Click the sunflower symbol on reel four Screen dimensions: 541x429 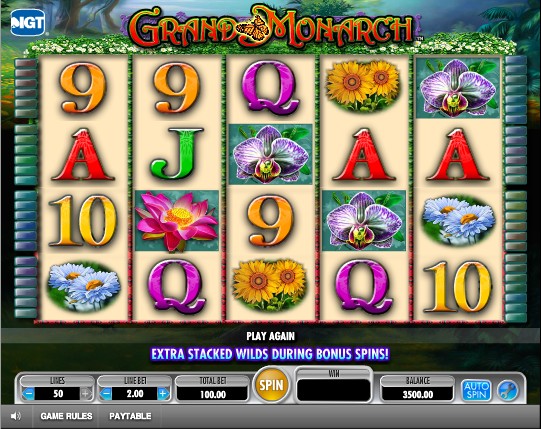click(x=363, y=86)
